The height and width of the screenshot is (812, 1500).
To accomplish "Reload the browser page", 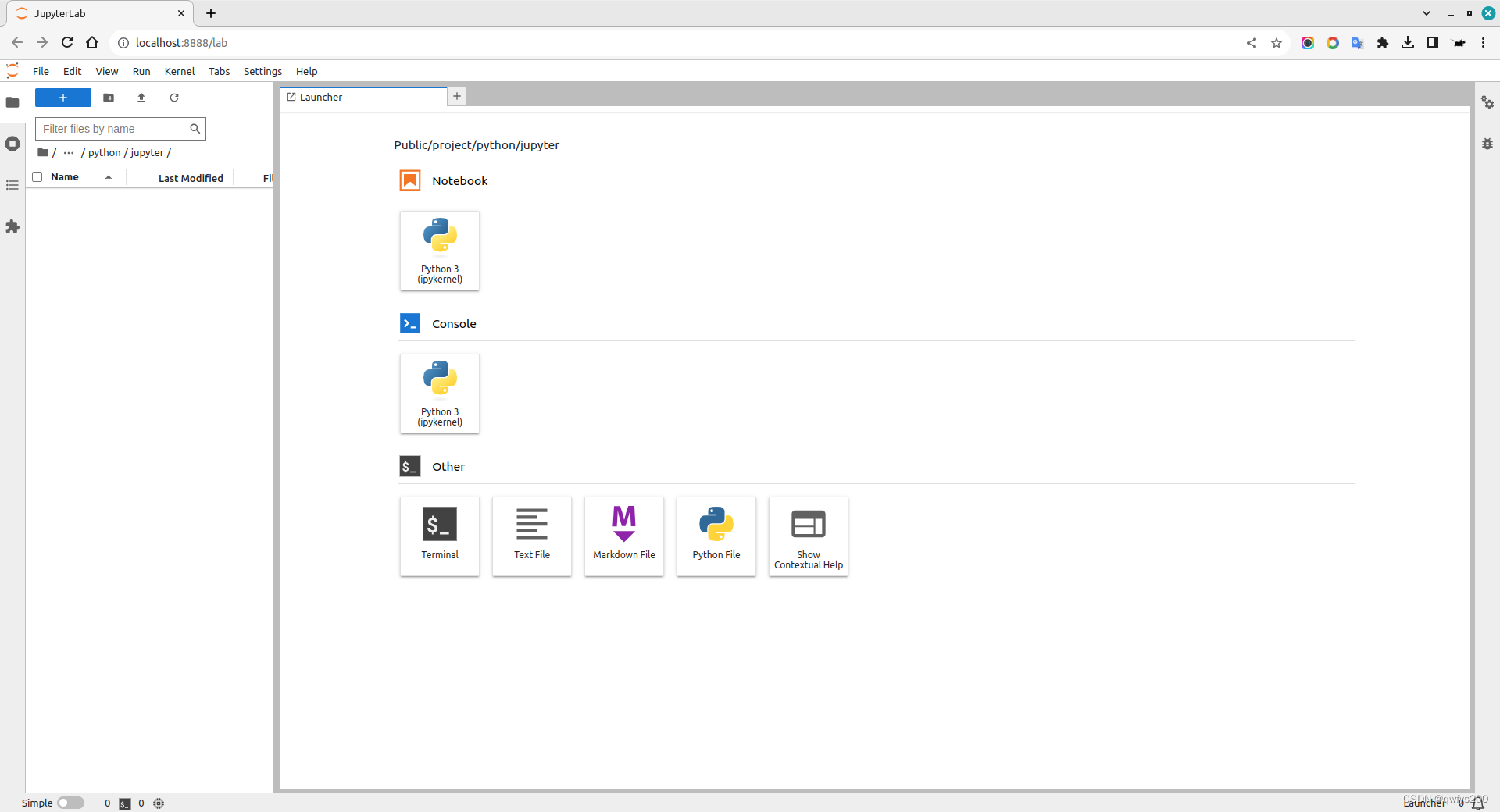I will click(67, 43).
